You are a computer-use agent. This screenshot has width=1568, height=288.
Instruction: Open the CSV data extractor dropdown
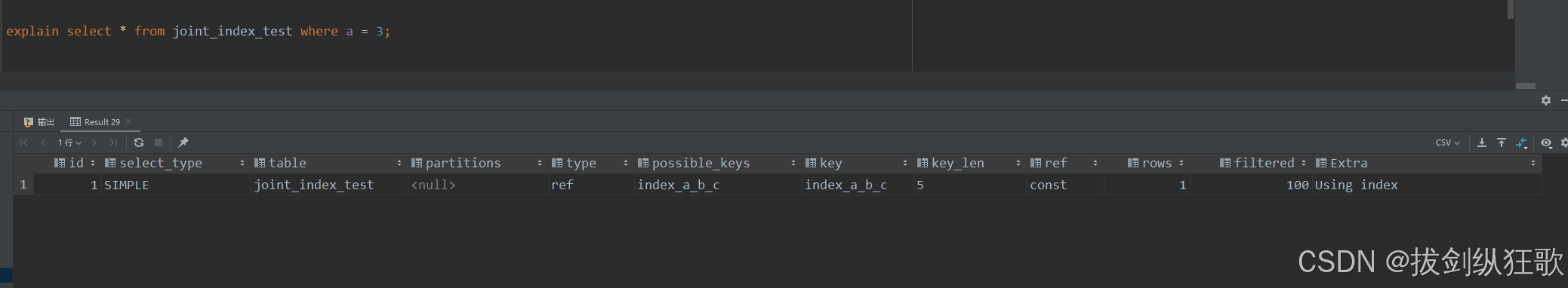click(1448, 142)
